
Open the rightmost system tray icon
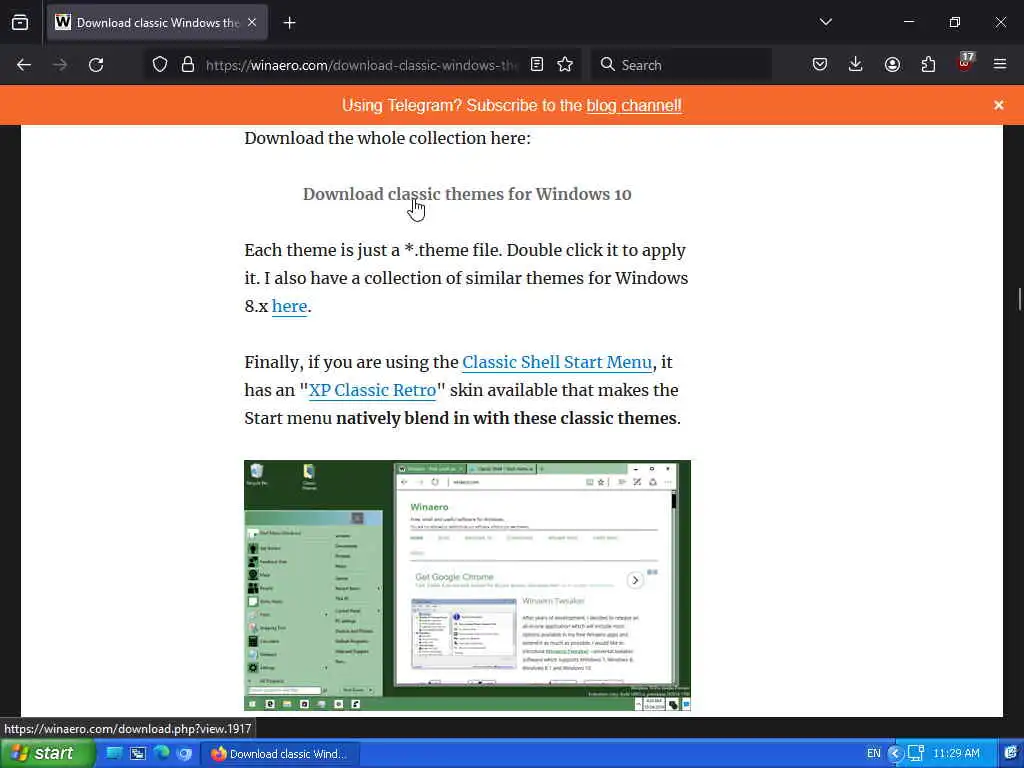tap(1011, 753)
